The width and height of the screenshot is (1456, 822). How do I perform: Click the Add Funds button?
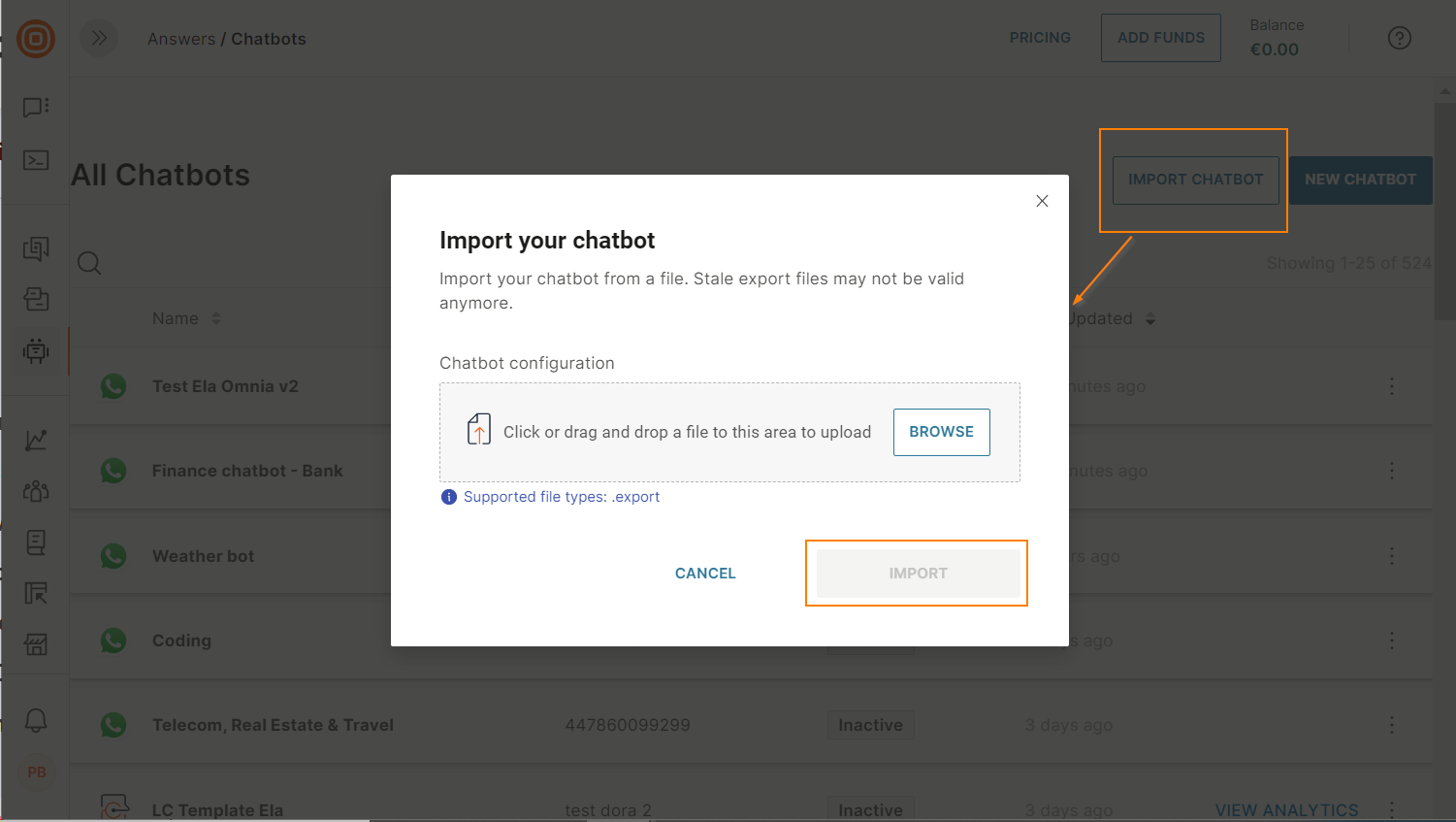(x=1160, y=38)
